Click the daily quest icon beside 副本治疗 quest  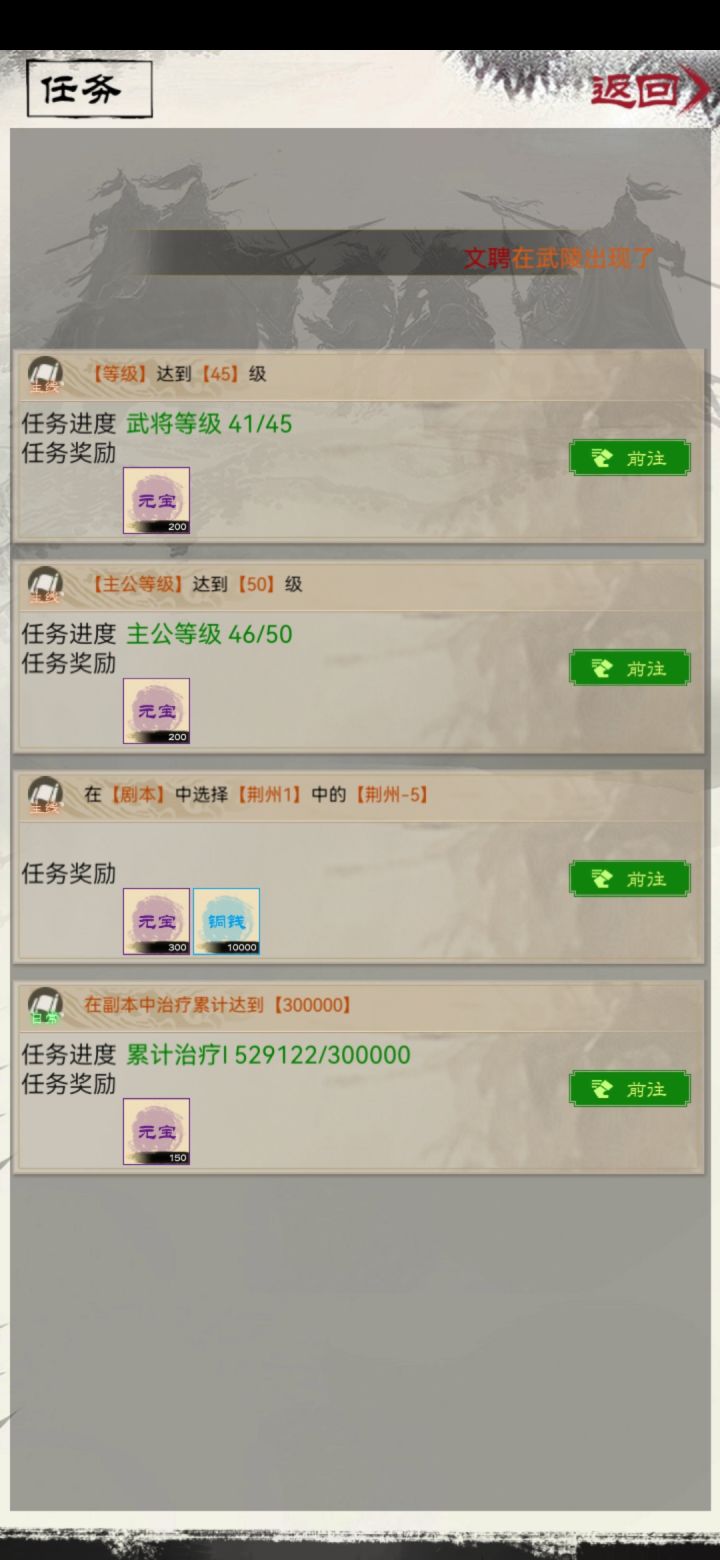click(45, 1006)
